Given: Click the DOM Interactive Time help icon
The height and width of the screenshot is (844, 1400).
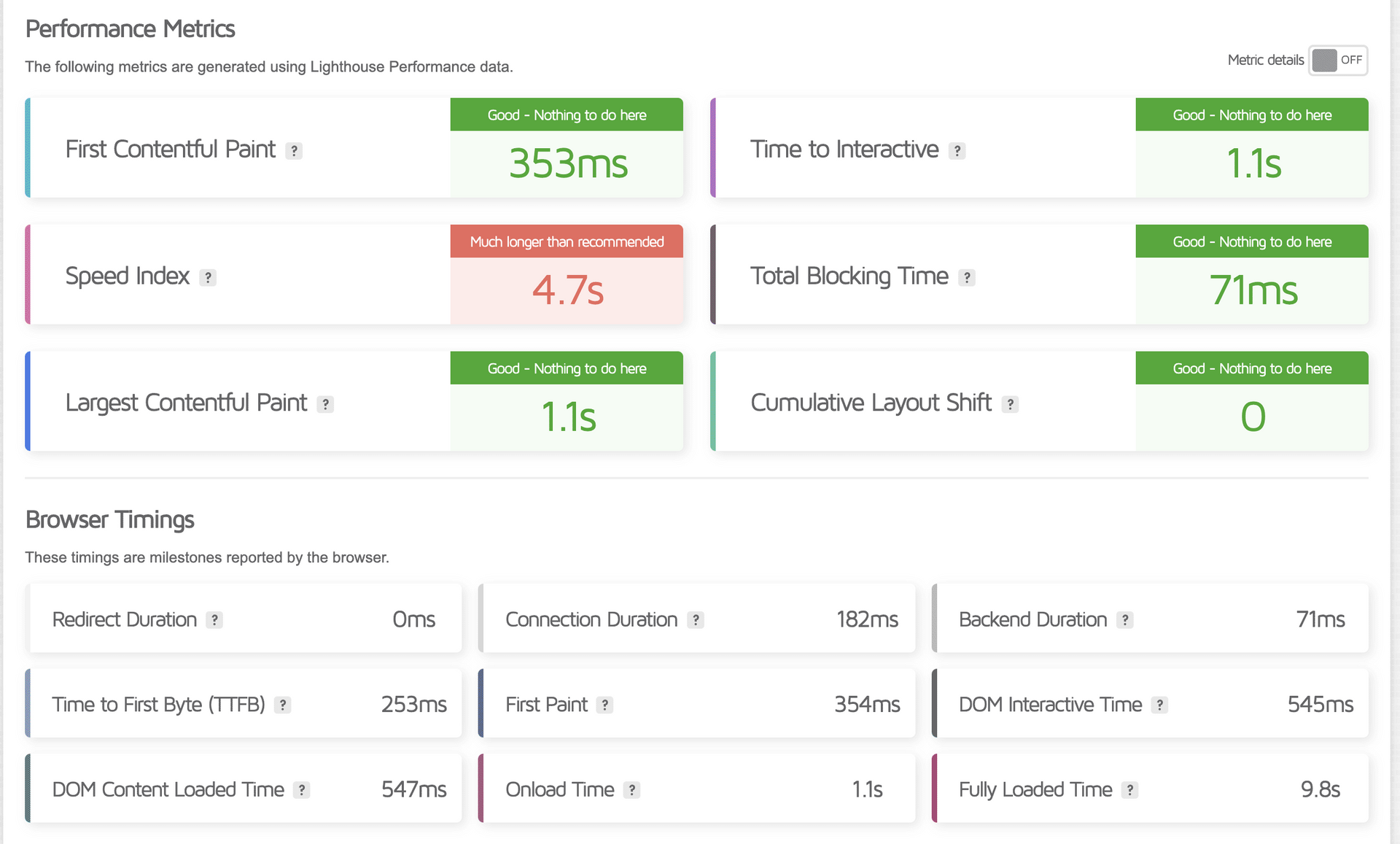Looking at the screenshot, I should point(1159,705).
